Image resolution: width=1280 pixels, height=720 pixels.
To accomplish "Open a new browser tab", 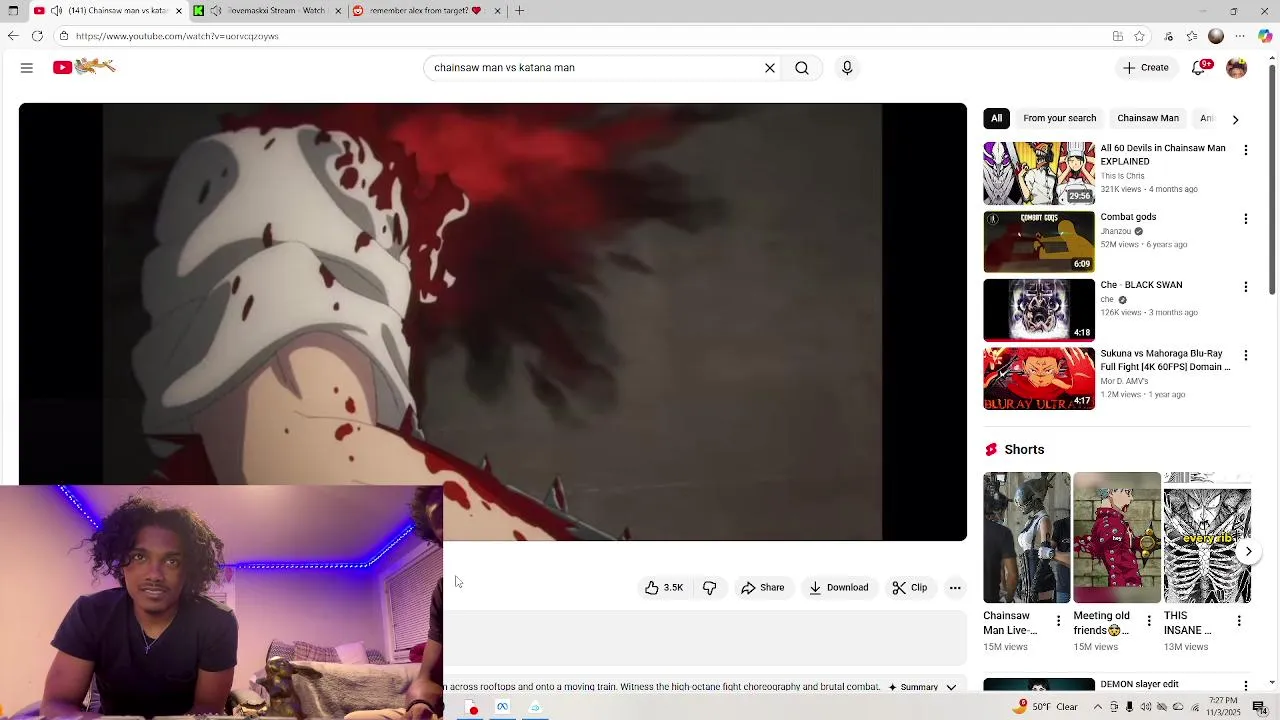I will (520, 11).
